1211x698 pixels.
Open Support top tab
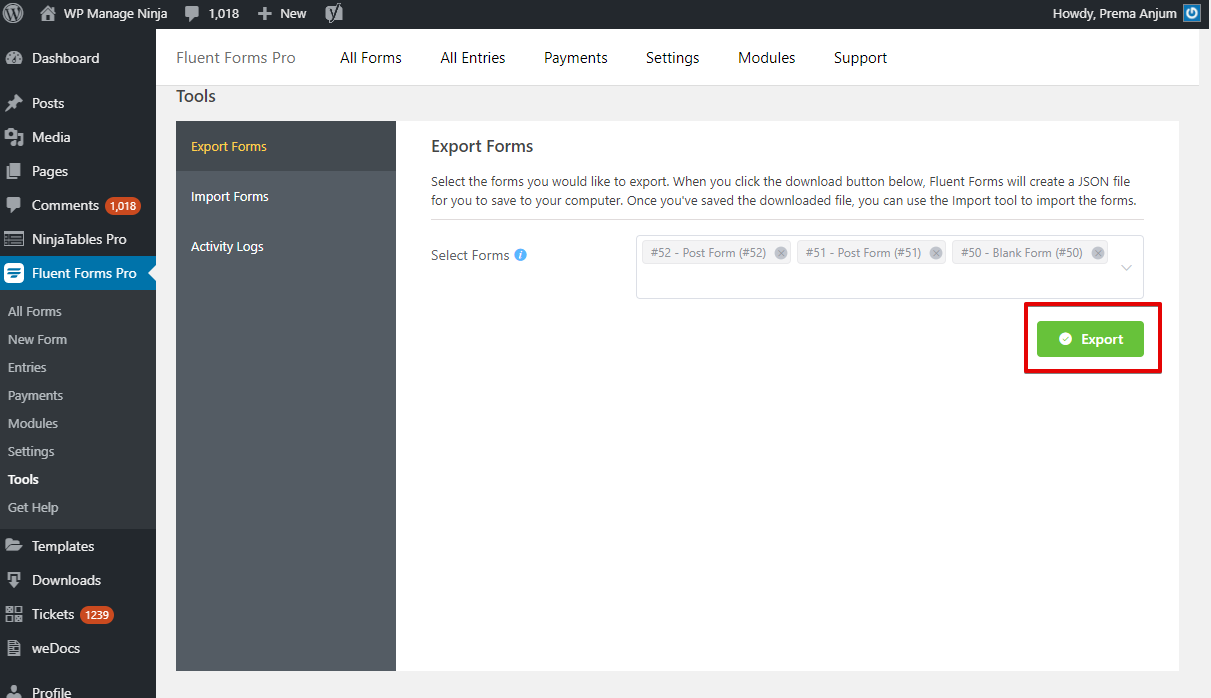(861, 58)
